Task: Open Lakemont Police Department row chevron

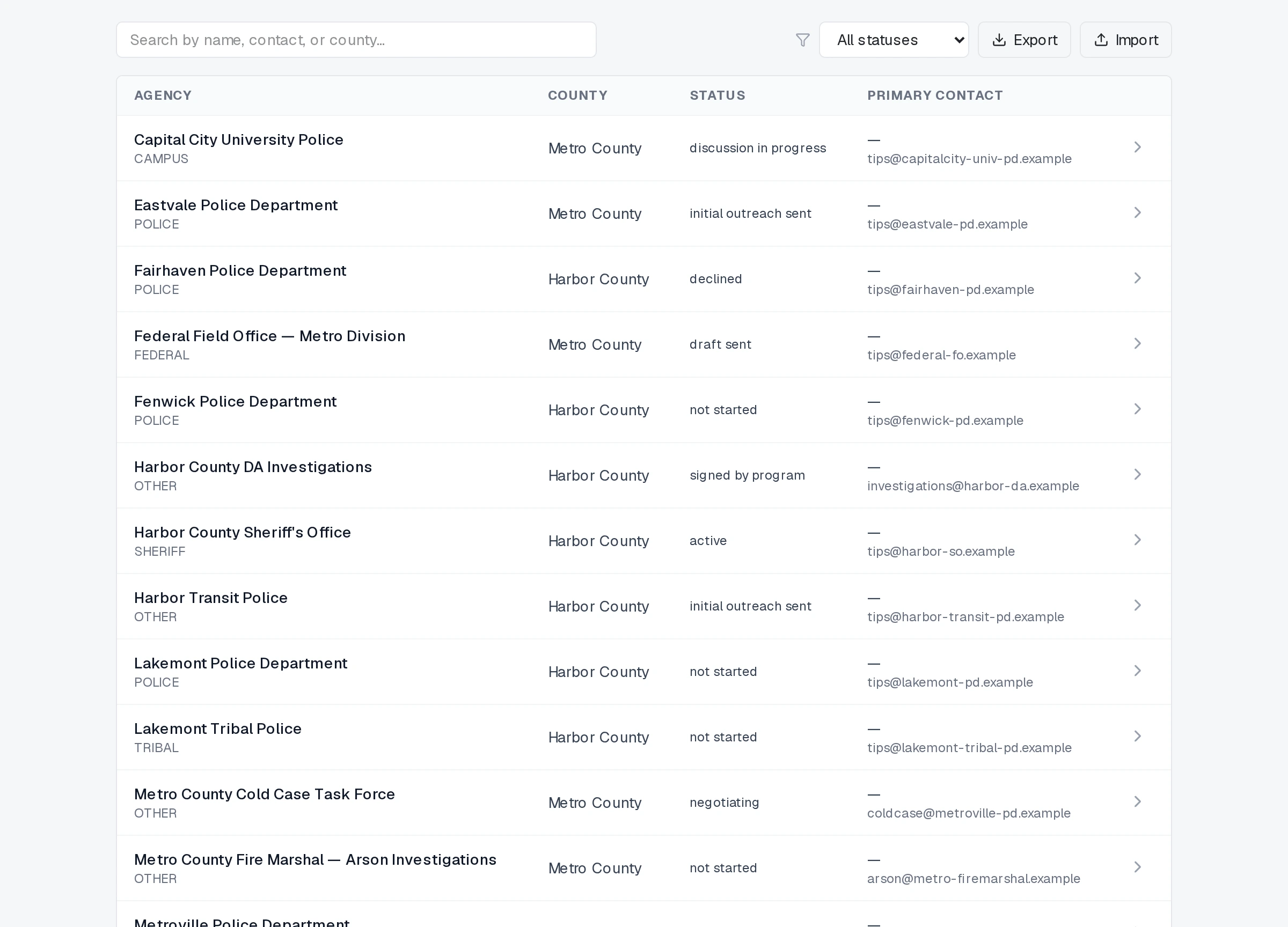Action: (x=1138, y=671)
